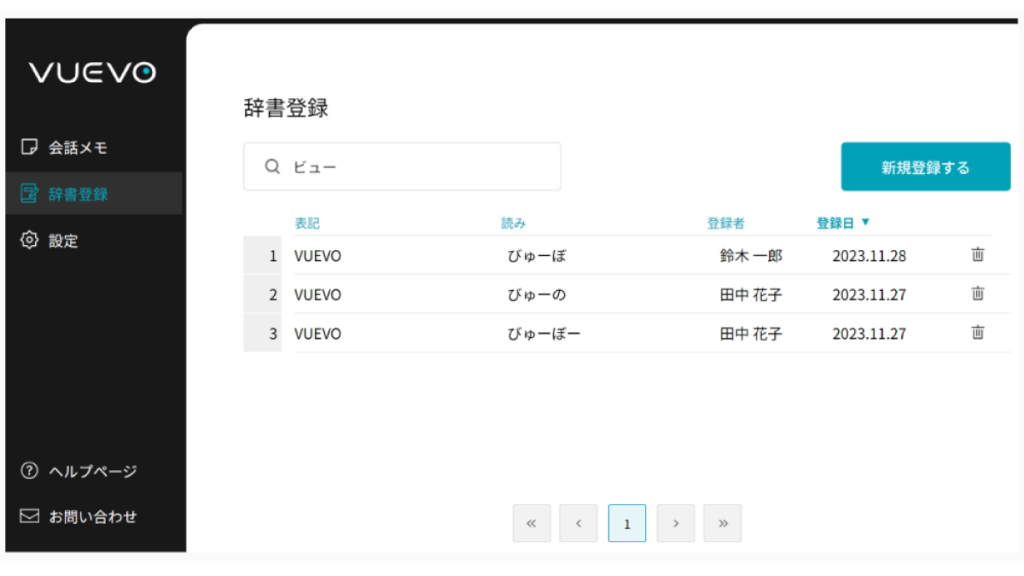Click the お問い合わせ envelope icon

(29, 517)
